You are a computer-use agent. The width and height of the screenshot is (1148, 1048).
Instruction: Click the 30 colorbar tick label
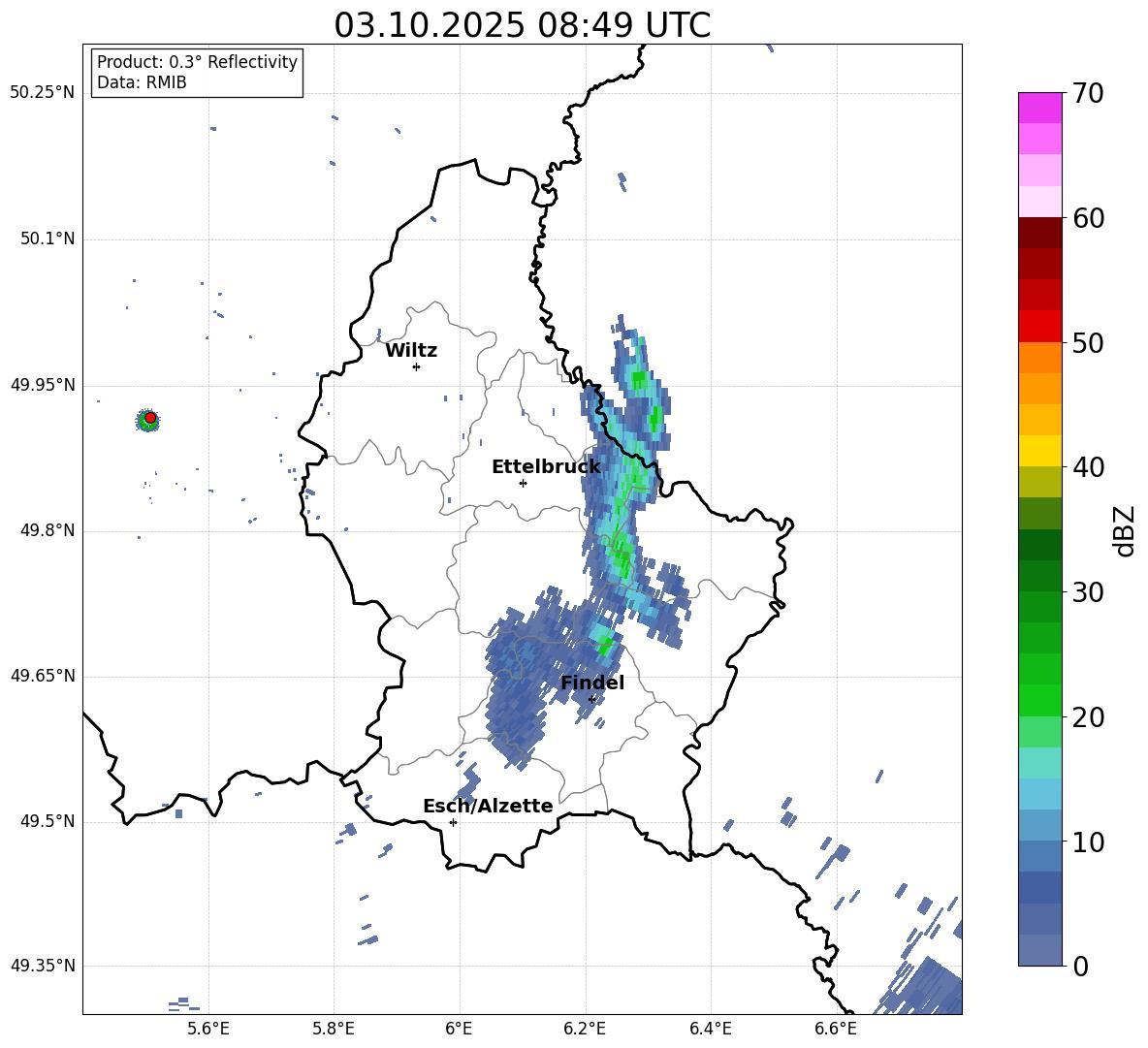coord(1088,592)
